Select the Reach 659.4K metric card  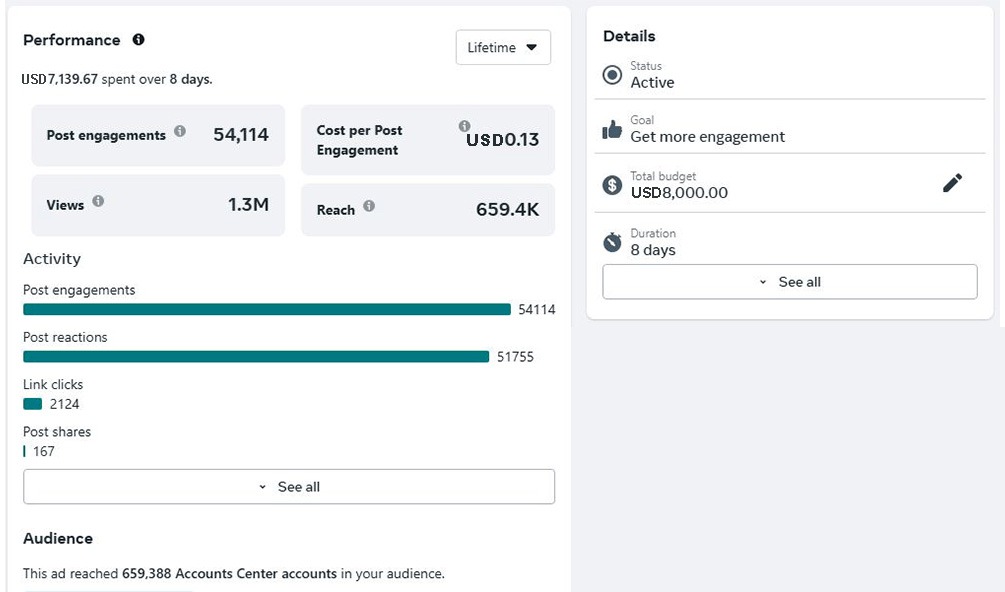point(428,210)
